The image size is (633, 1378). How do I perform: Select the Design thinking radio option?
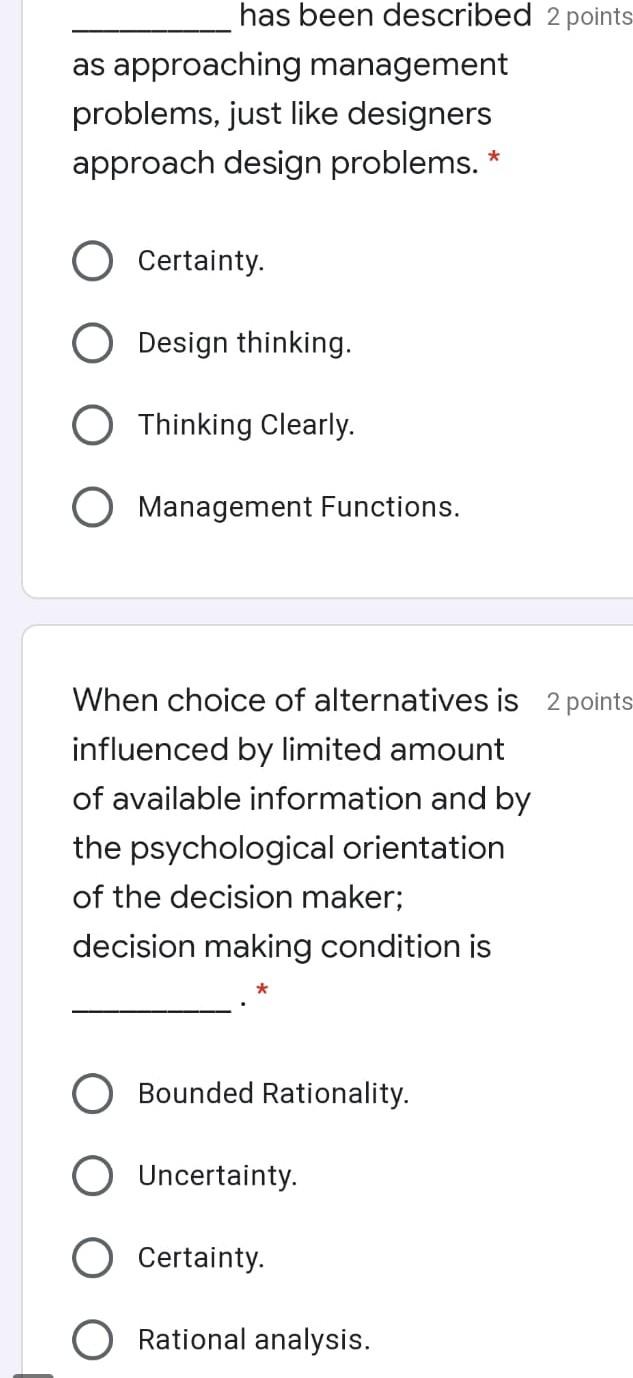(93, 343)
